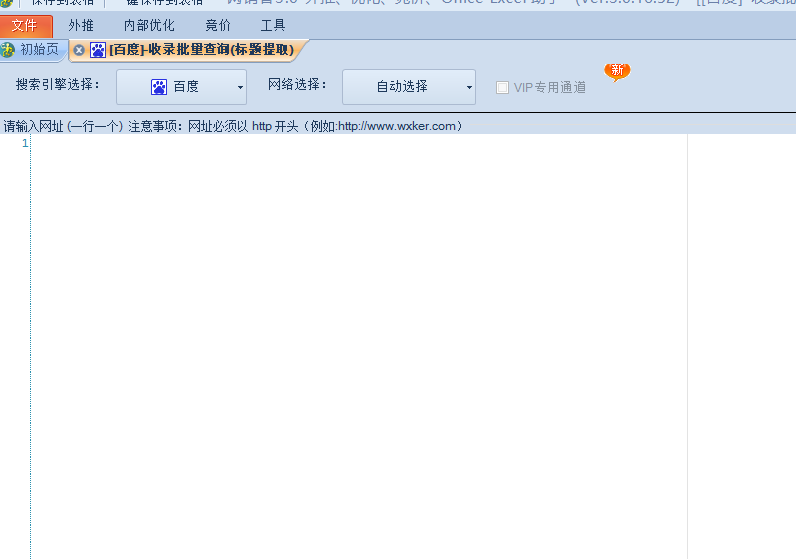The height and width of the screenshot is (559, 796).
Task: Click the 网络选择 label
Action: [x=297, y=84]
